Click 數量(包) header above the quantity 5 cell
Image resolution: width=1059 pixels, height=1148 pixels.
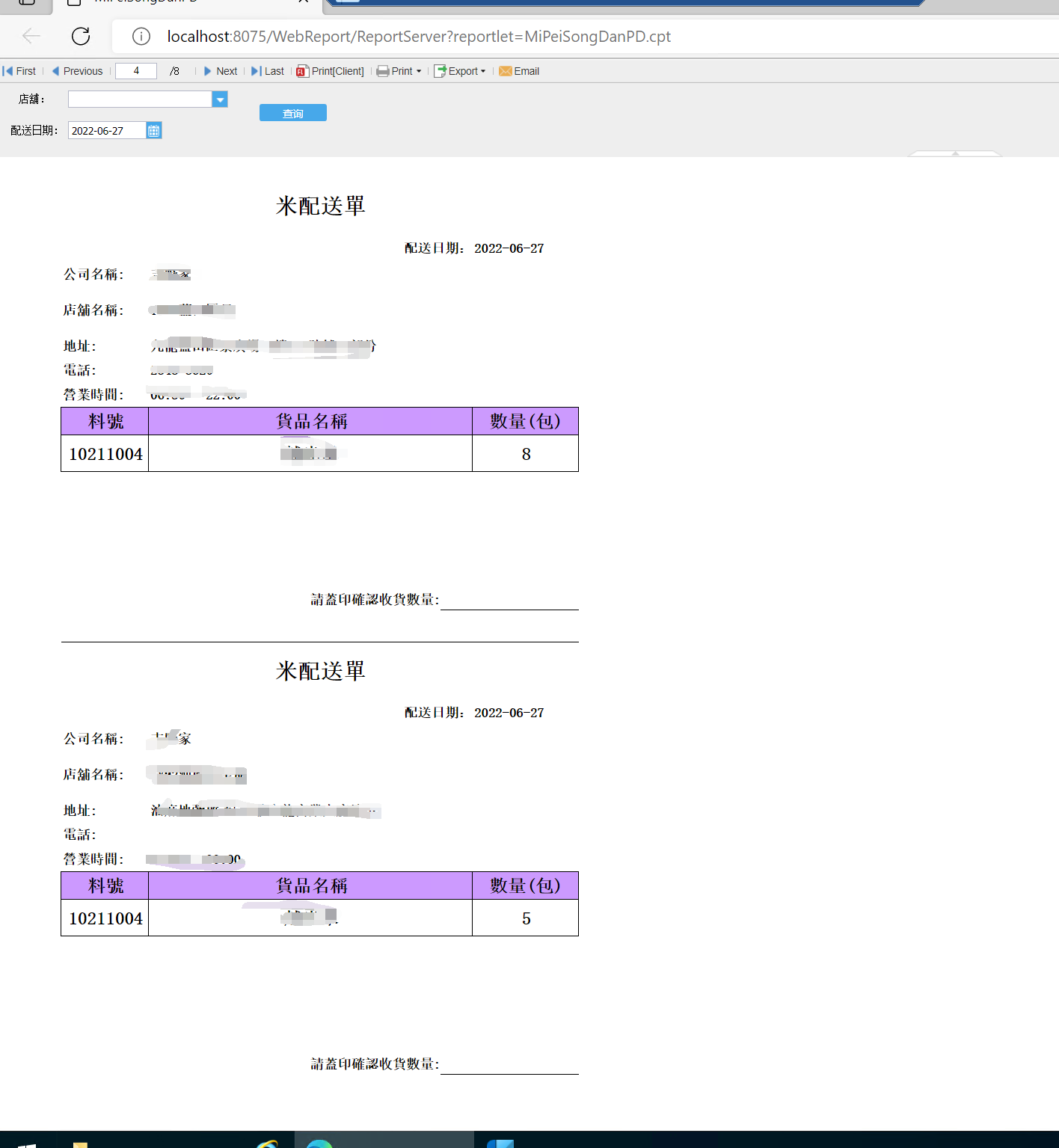click(526, 886)
